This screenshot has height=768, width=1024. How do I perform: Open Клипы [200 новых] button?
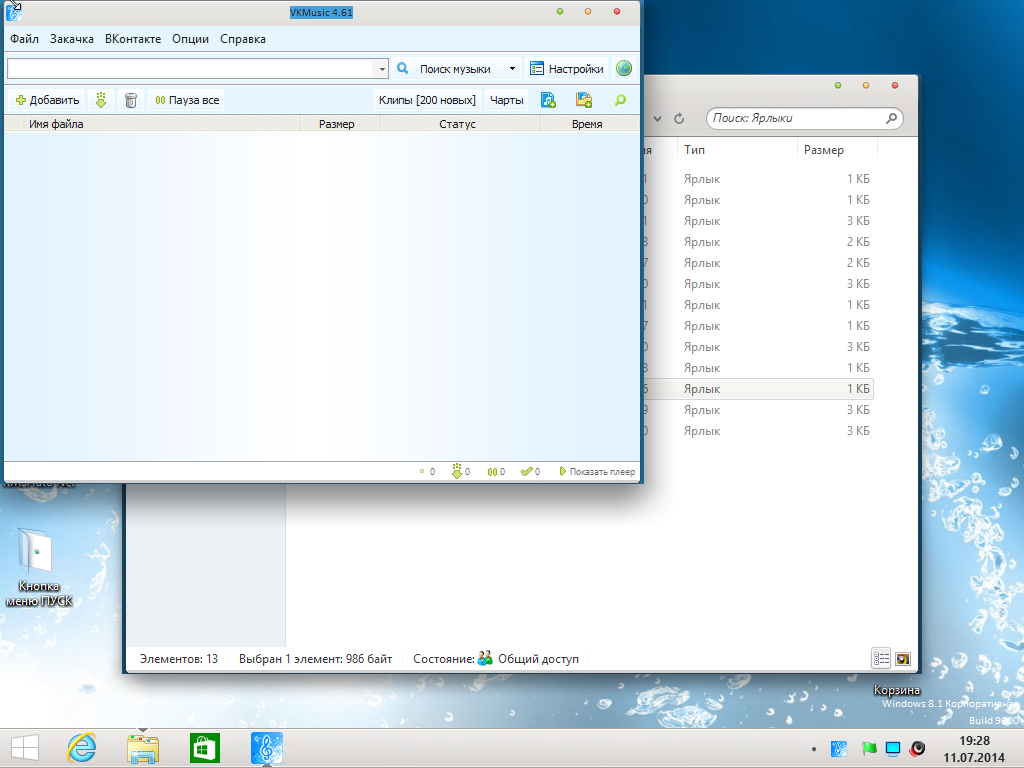pyautogui.click(x=427, y=100)
